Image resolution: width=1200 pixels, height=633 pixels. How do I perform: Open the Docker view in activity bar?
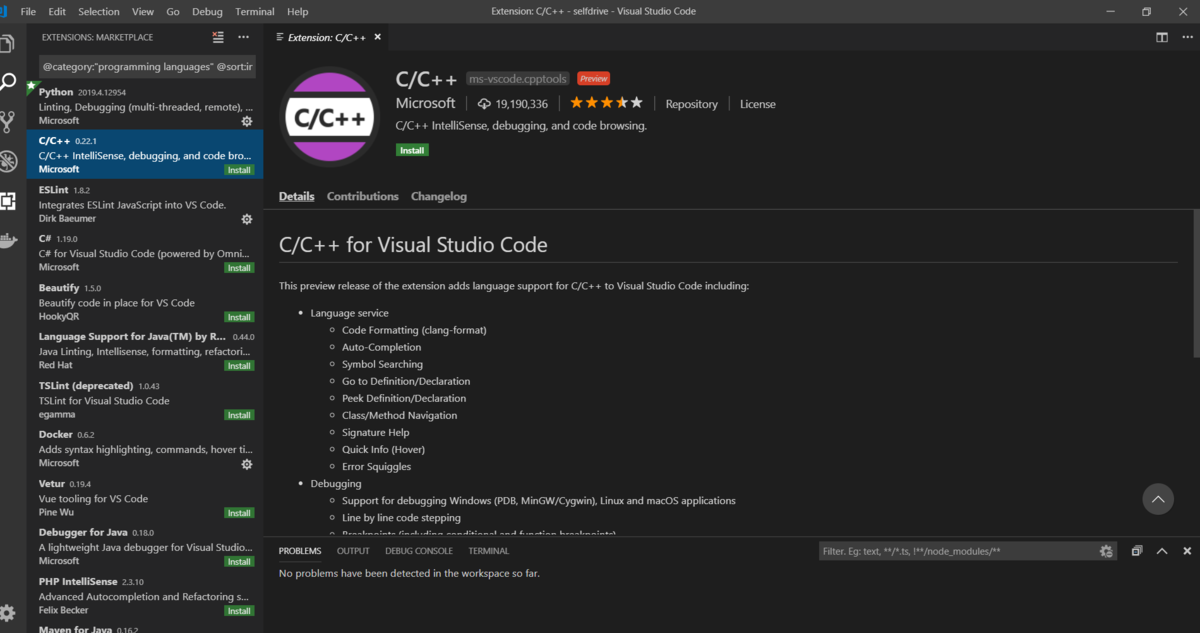pos(7,240)
